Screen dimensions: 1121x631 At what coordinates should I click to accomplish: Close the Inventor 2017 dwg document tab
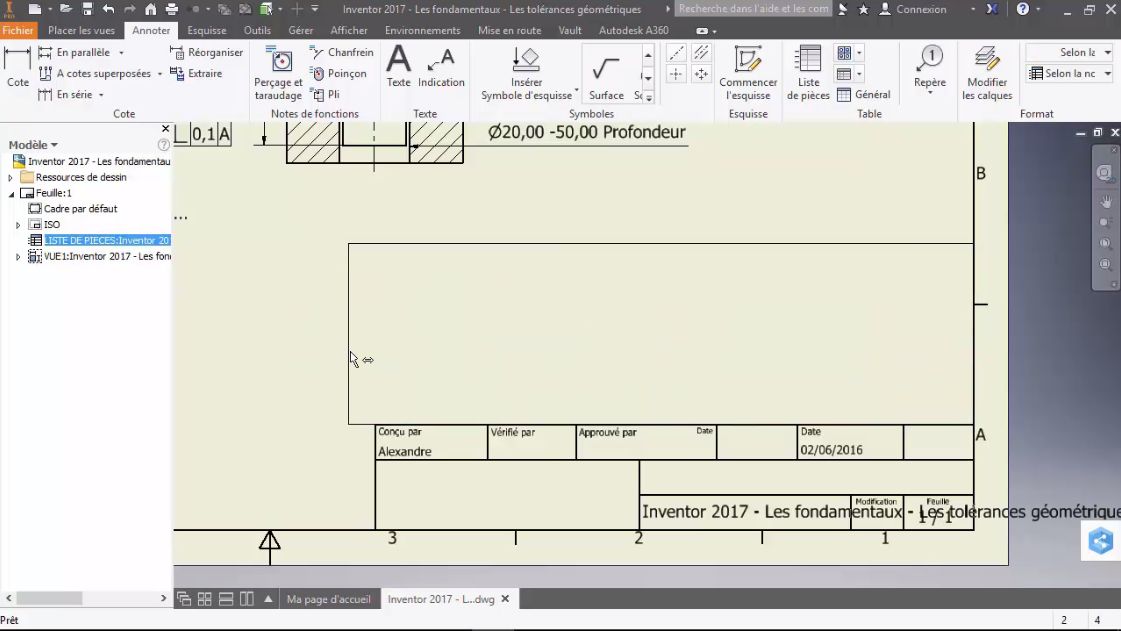[x=505, y=599]
